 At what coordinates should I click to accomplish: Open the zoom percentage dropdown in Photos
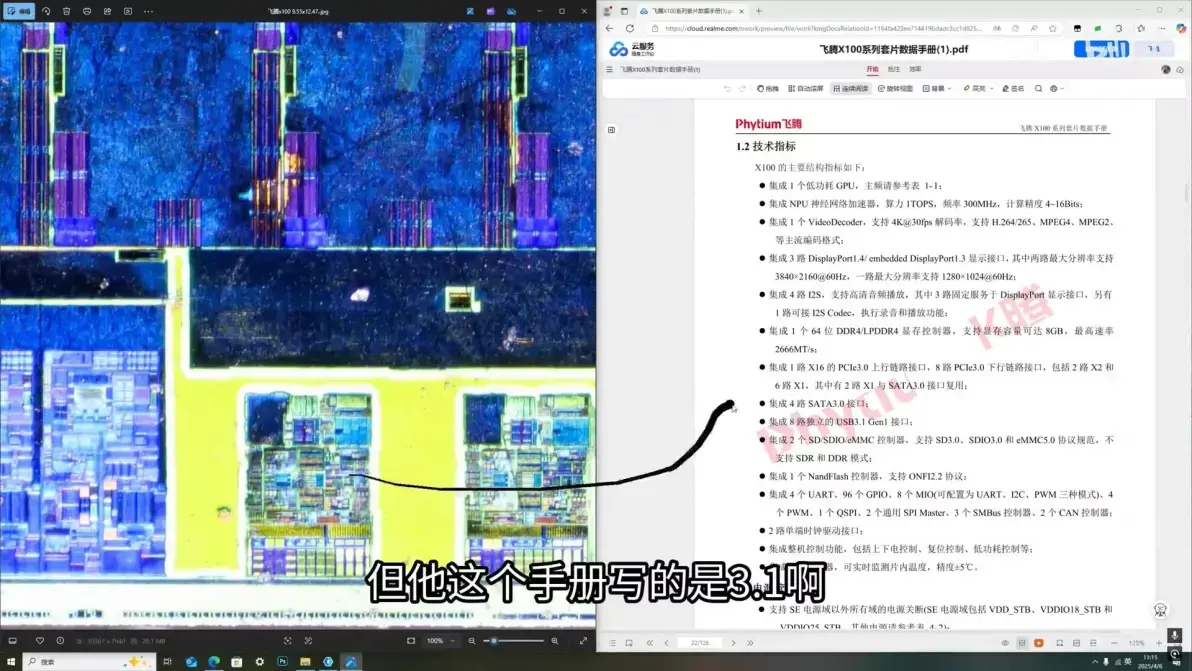click(x=440, y=641)
